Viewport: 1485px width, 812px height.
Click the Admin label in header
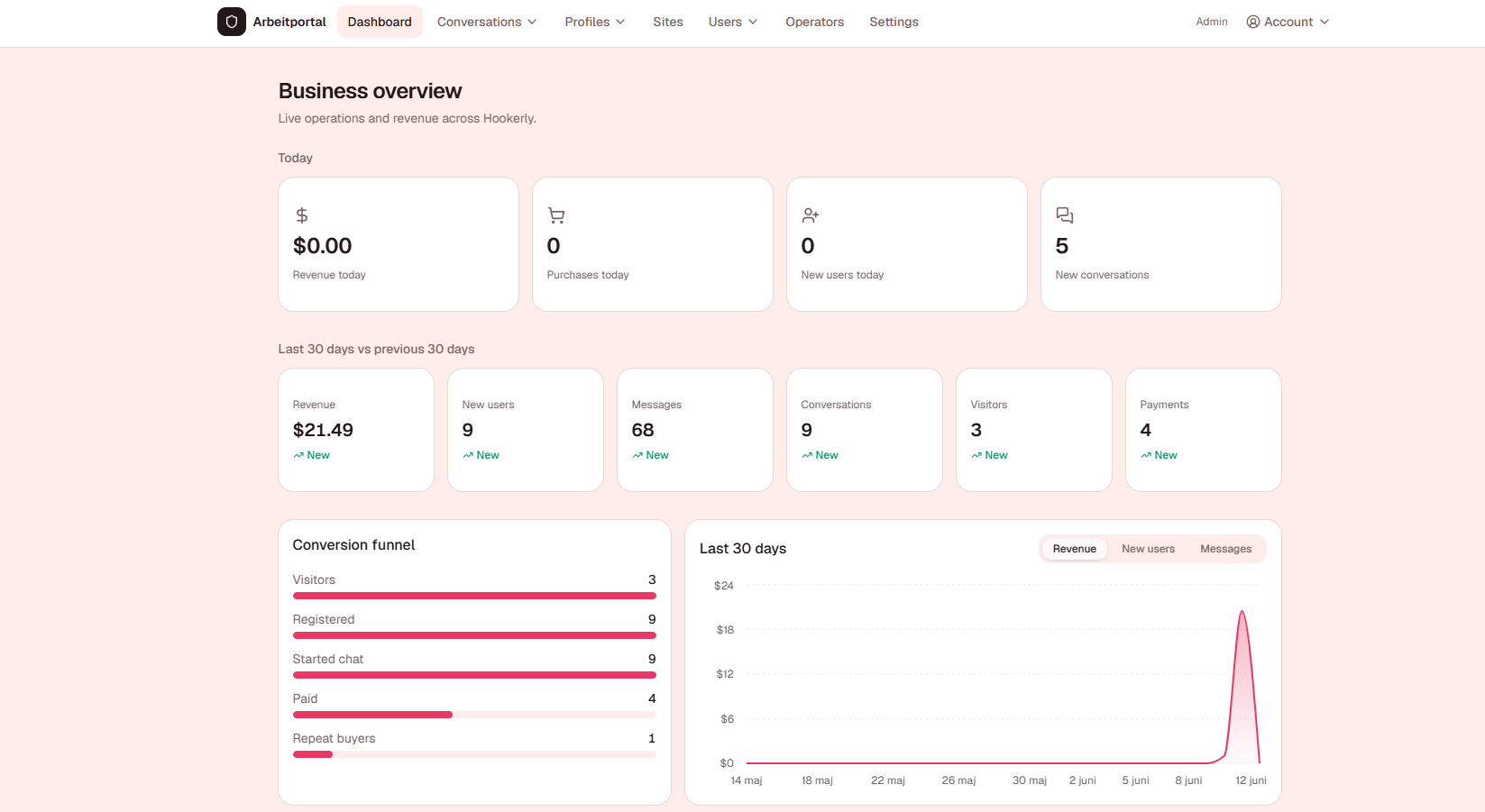coord(1212,22)
